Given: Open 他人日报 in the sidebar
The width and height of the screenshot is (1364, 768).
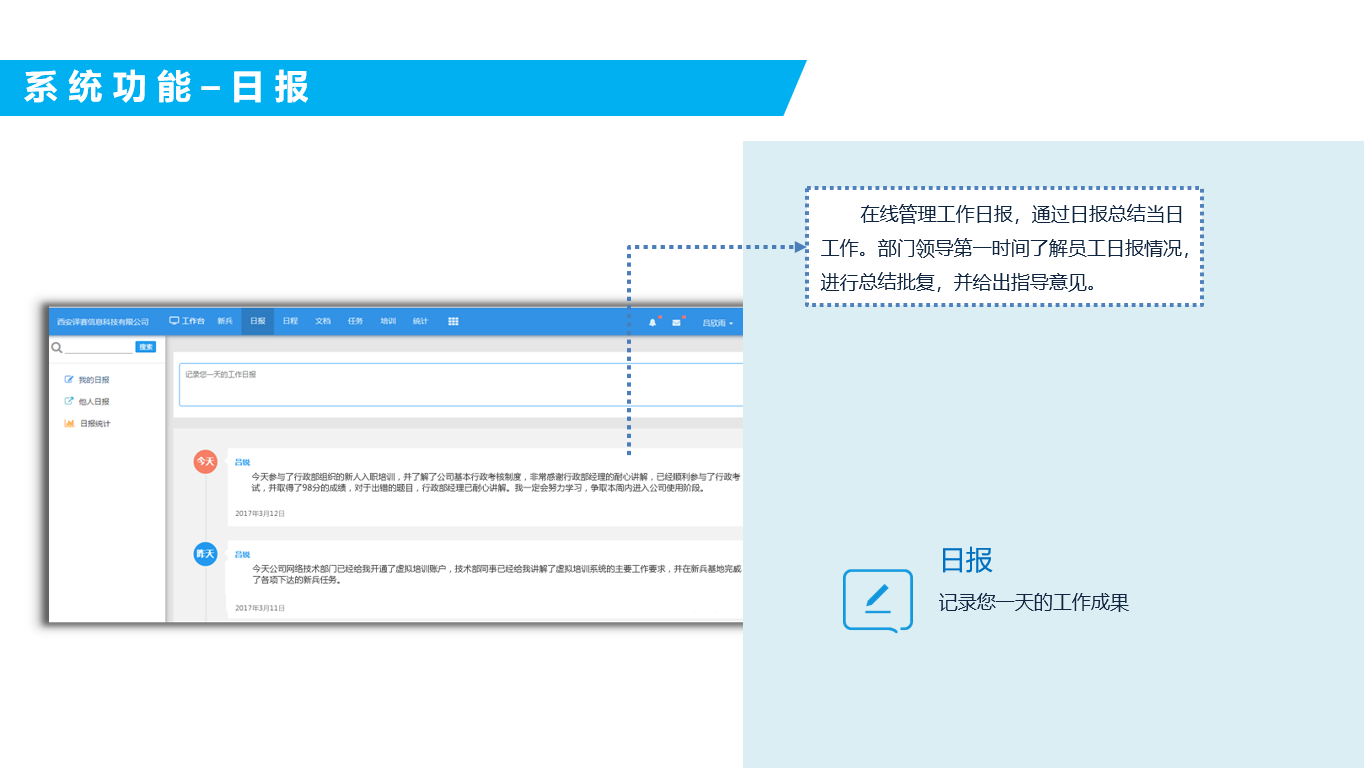Looking at the screenshot, I should (x=94, y=402).
